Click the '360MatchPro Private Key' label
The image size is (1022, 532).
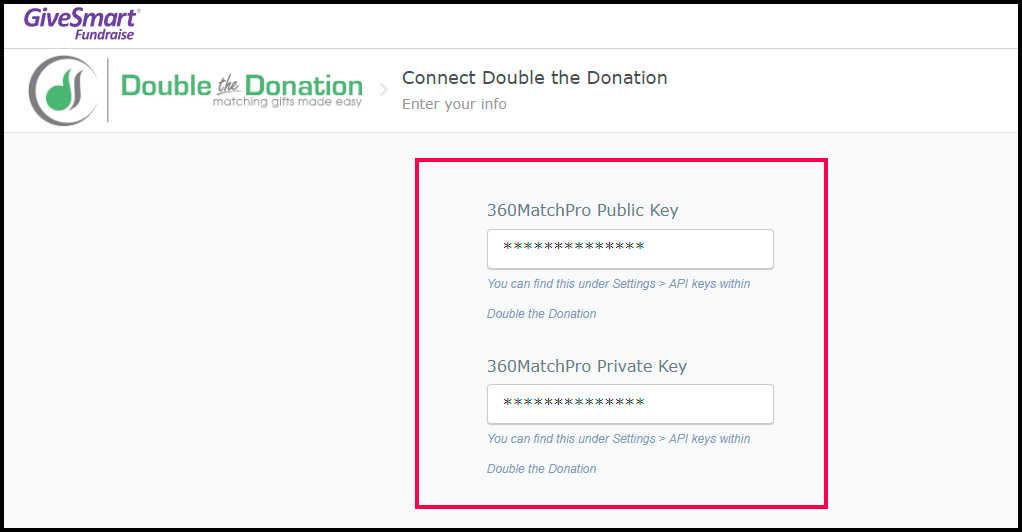coord(586,366)
